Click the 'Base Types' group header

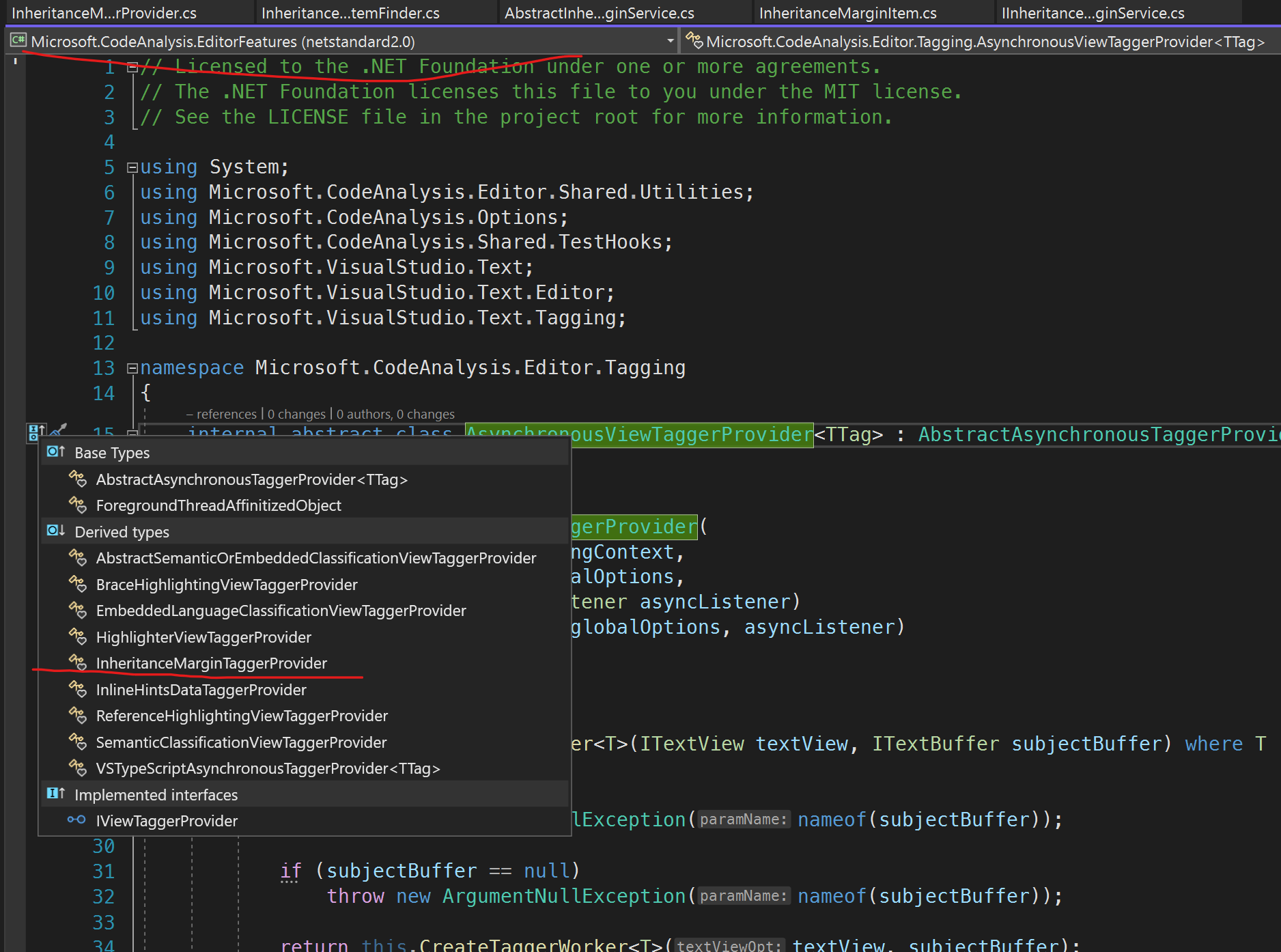305,453
